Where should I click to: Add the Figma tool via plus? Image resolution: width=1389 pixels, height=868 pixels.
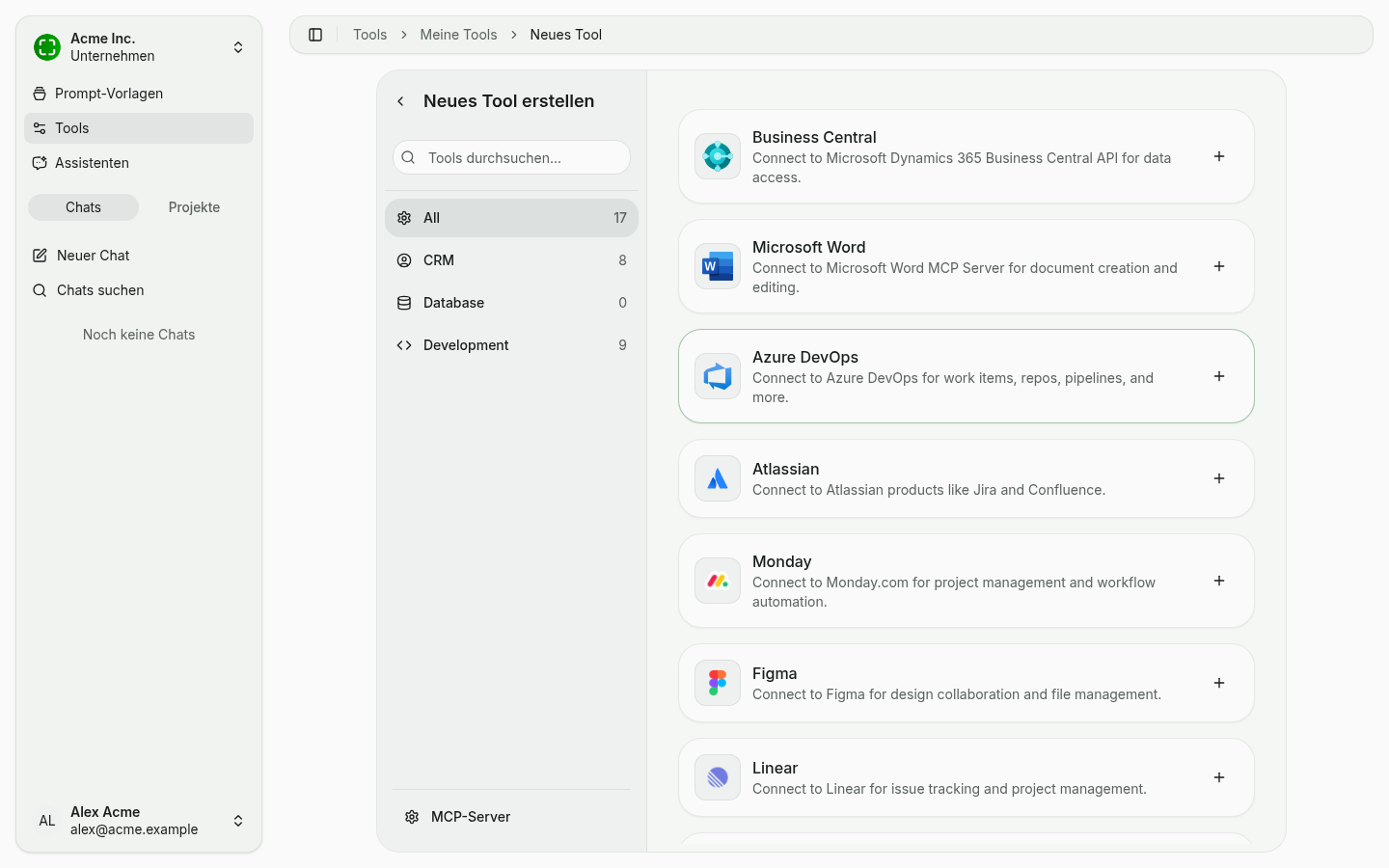click(x=1219, y=683)
